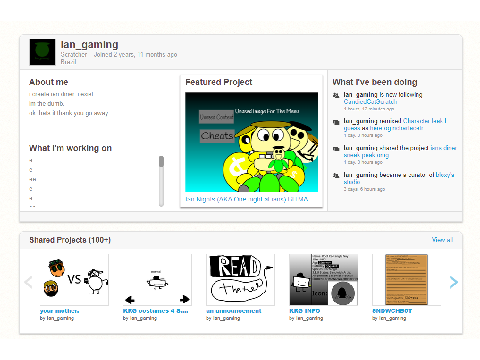Click 'Joined 2 years, 11 months ago' text

pos(135,54)
